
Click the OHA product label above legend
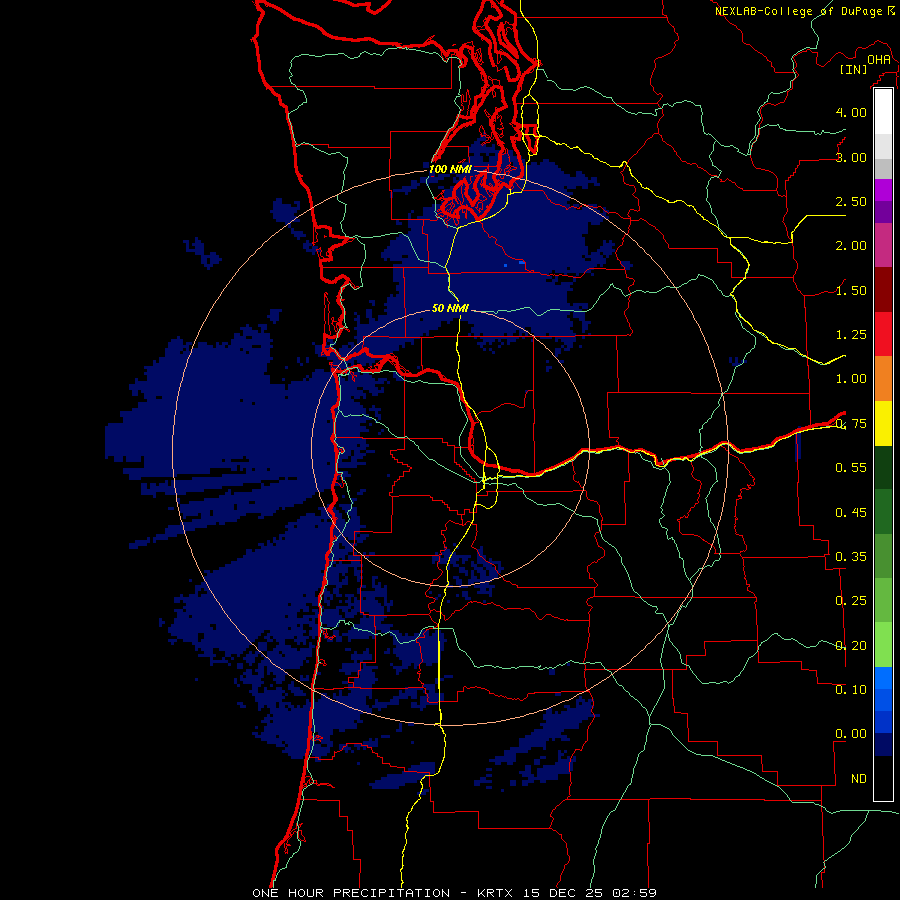(x=879, y=59)
